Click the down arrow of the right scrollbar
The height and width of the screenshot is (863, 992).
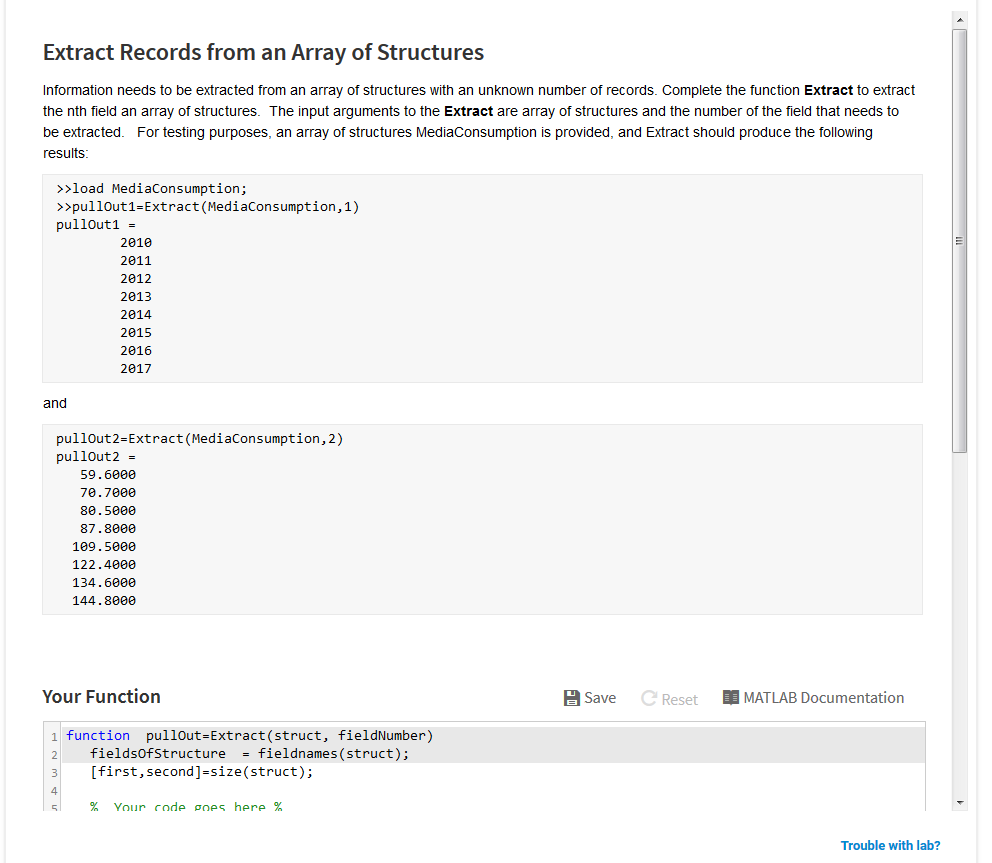click(x=958, y=800)
